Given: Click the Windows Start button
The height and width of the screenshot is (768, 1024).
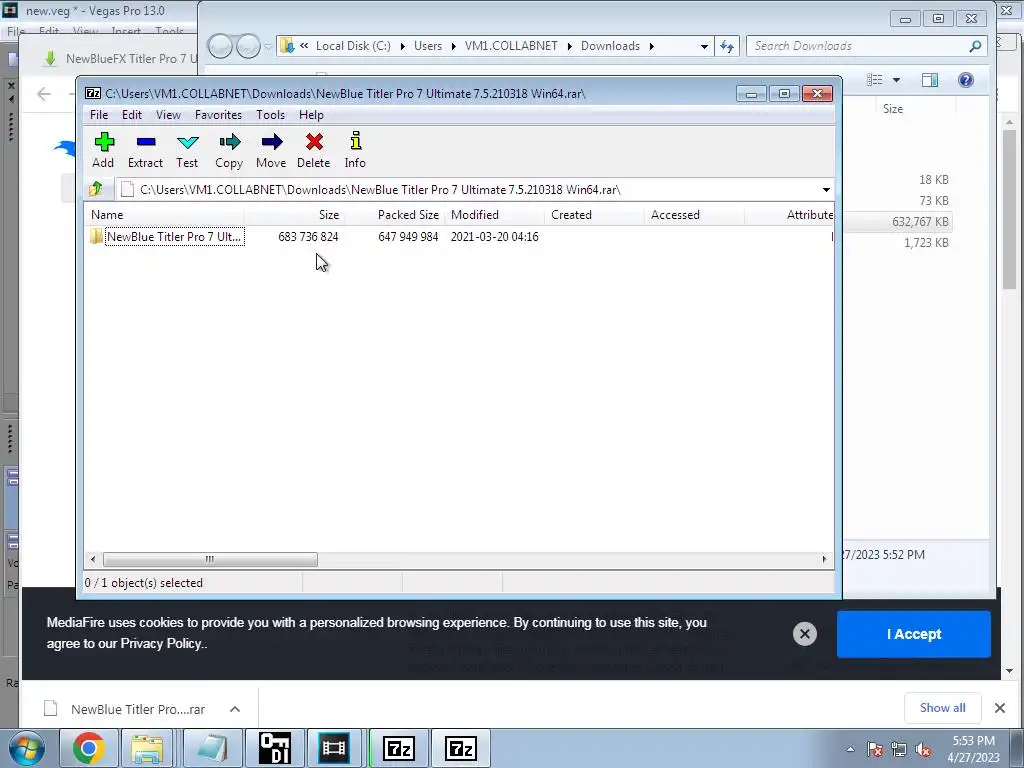Looking at the screenshot, I should tap(26, 748).
